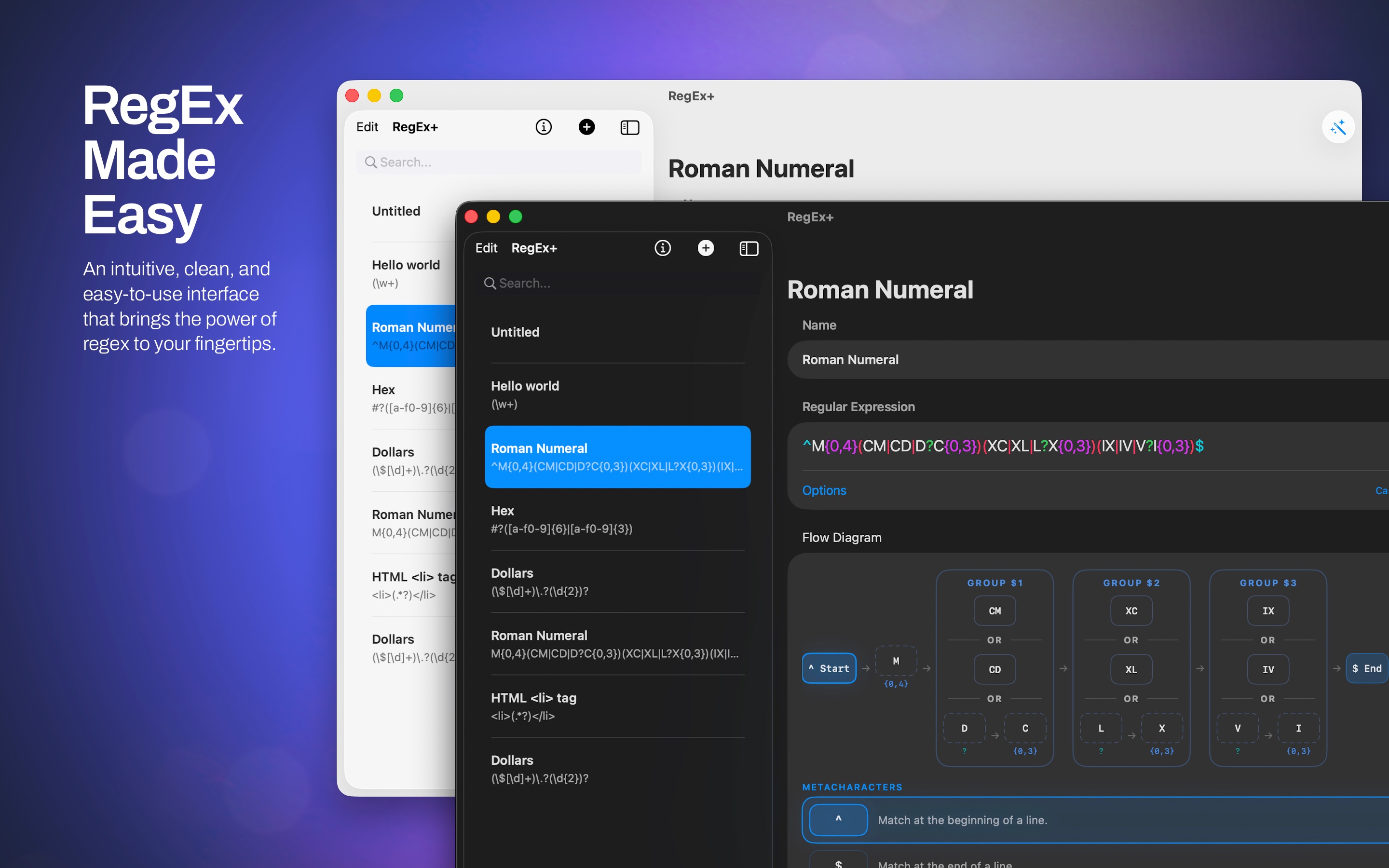Focus the Search field in the light window
Image resolution: width=1389 pixels, height=868 pixels.
pos(498,162)
